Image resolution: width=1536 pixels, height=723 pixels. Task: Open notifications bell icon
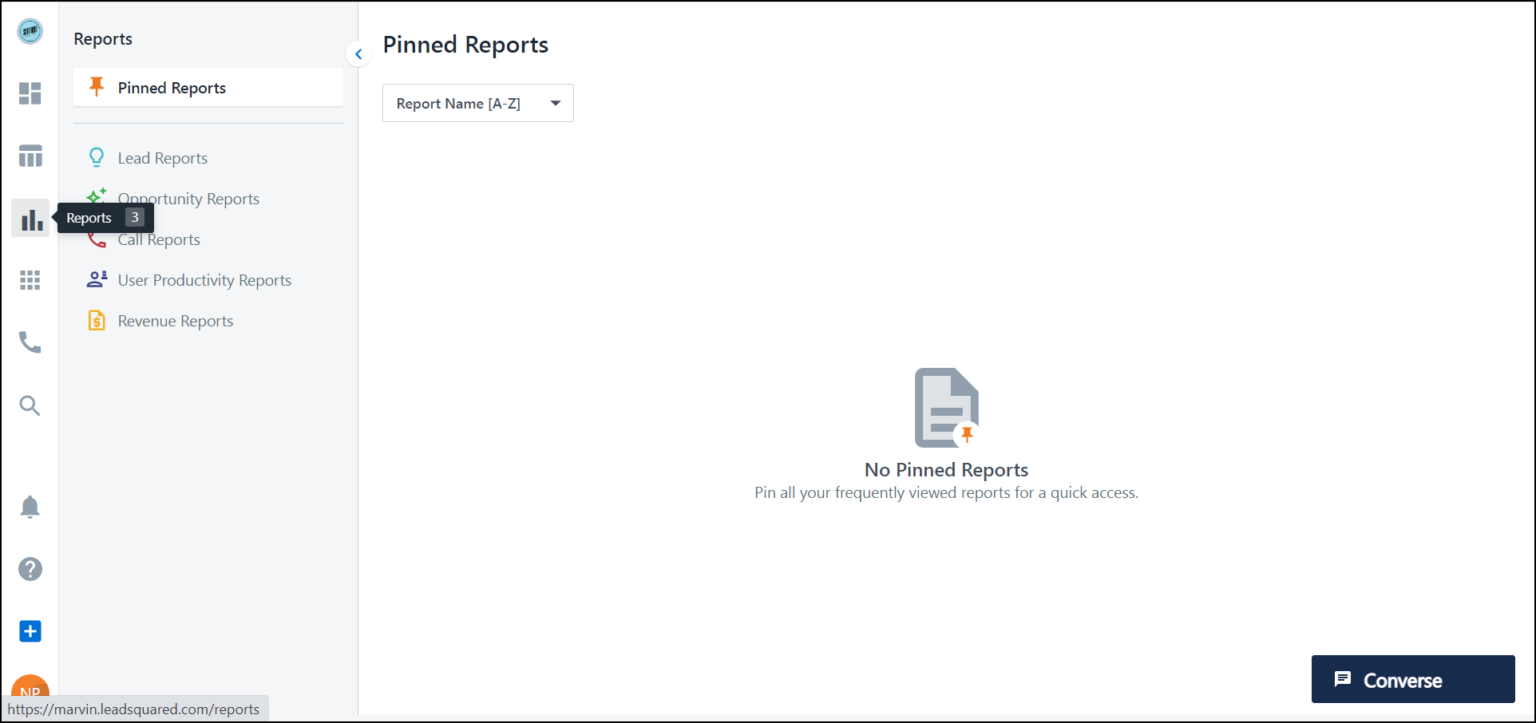[x=30, y=507]
